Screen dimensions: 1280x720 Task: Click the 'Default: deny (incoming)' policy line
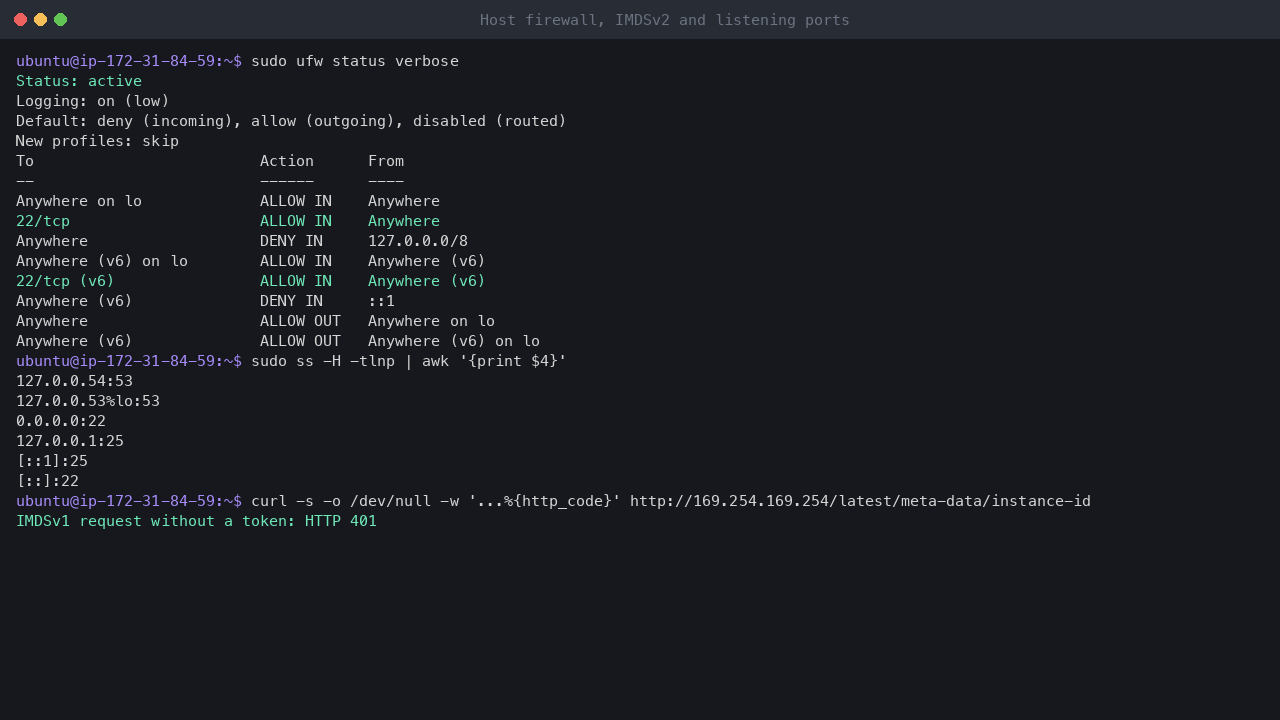coord(291,121)
